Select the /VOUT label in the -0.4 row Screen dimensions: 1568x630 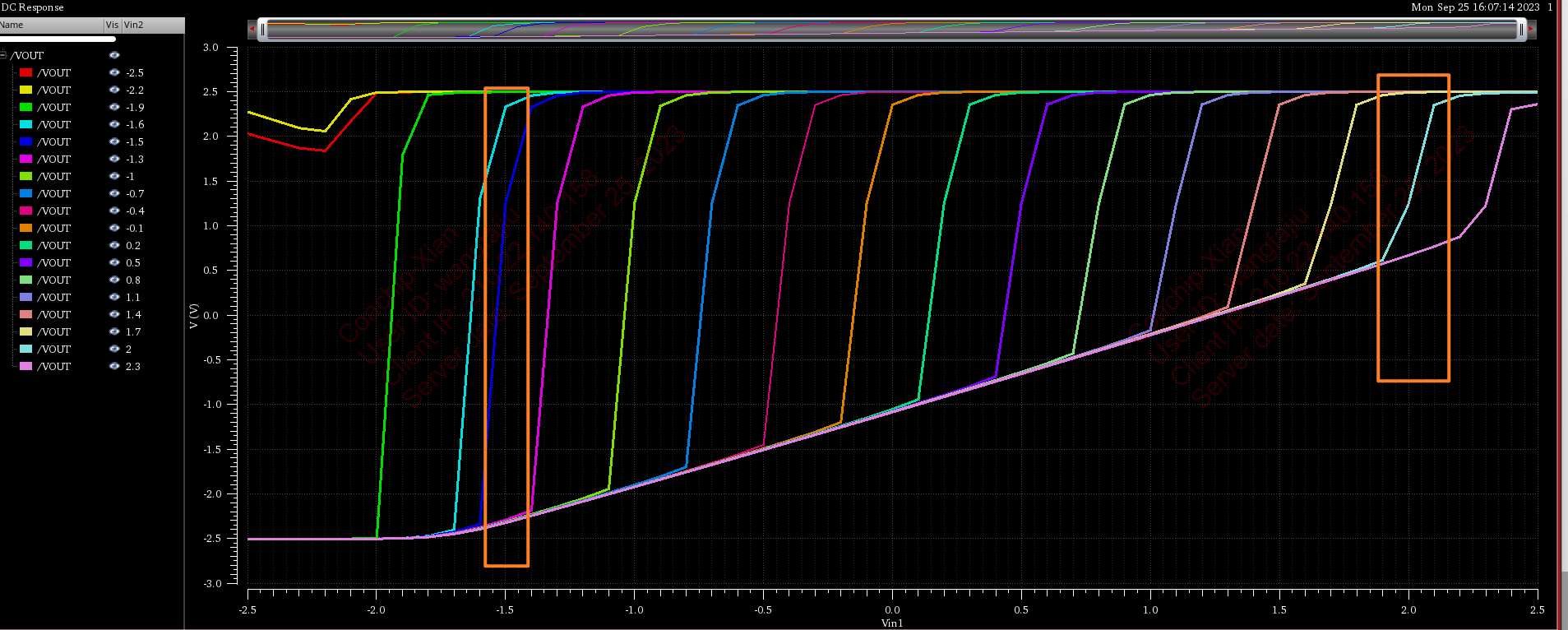pyautogui.click(x=54, y=211)
